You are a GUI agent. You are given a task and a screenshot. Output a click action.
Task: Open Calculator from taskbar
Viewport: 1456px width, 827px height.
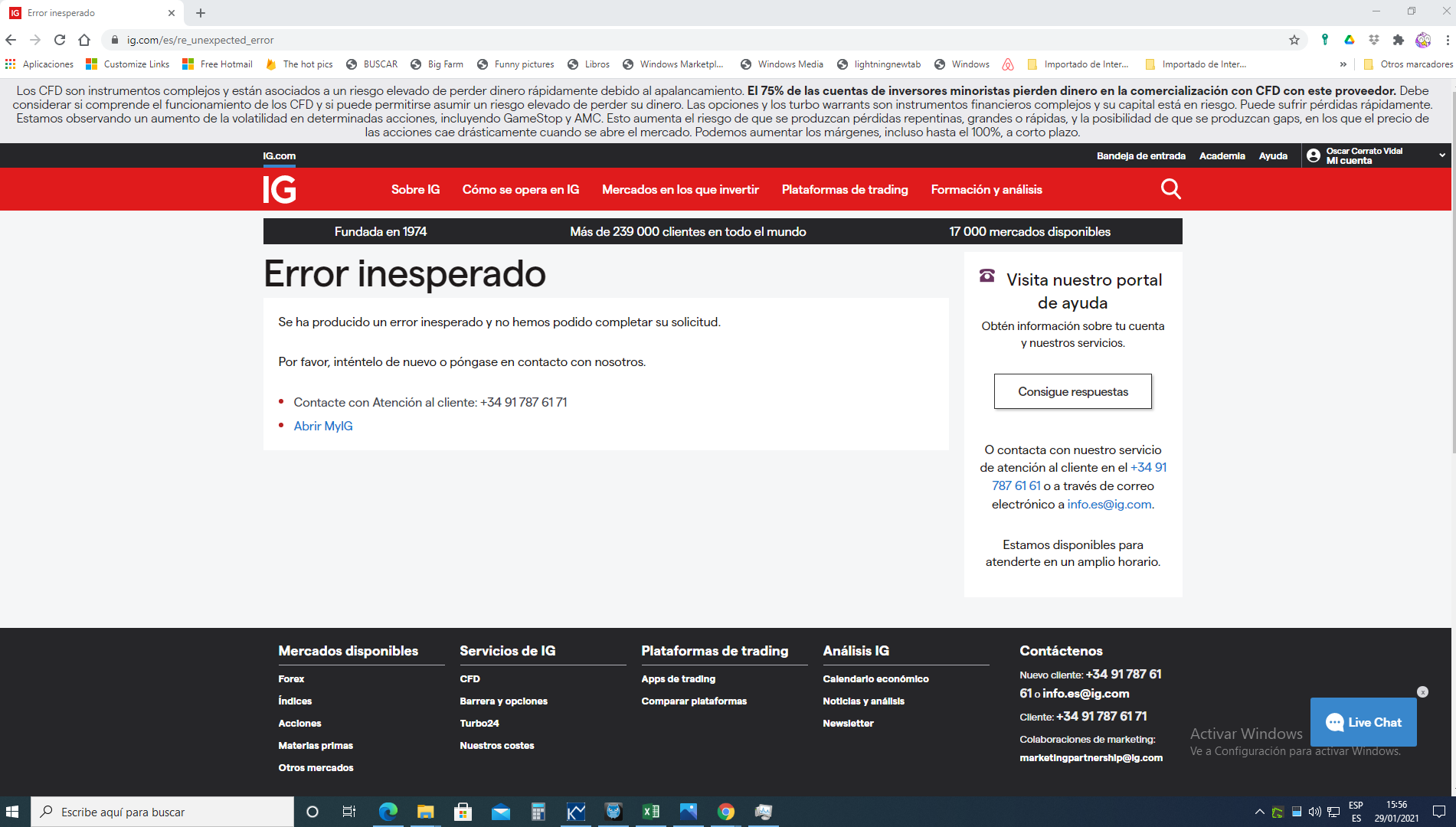[x=538, y=812]
